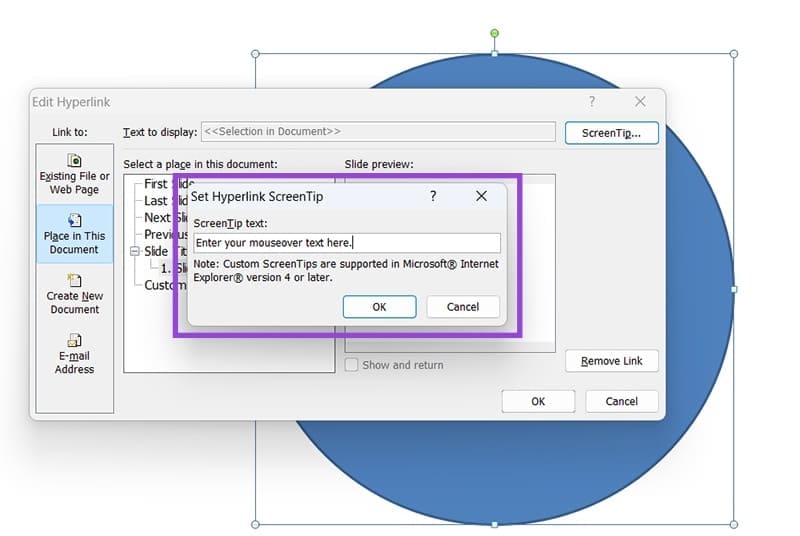Close the Set Hyperlink ScreenTip dialog

click(x=481, y=196)
